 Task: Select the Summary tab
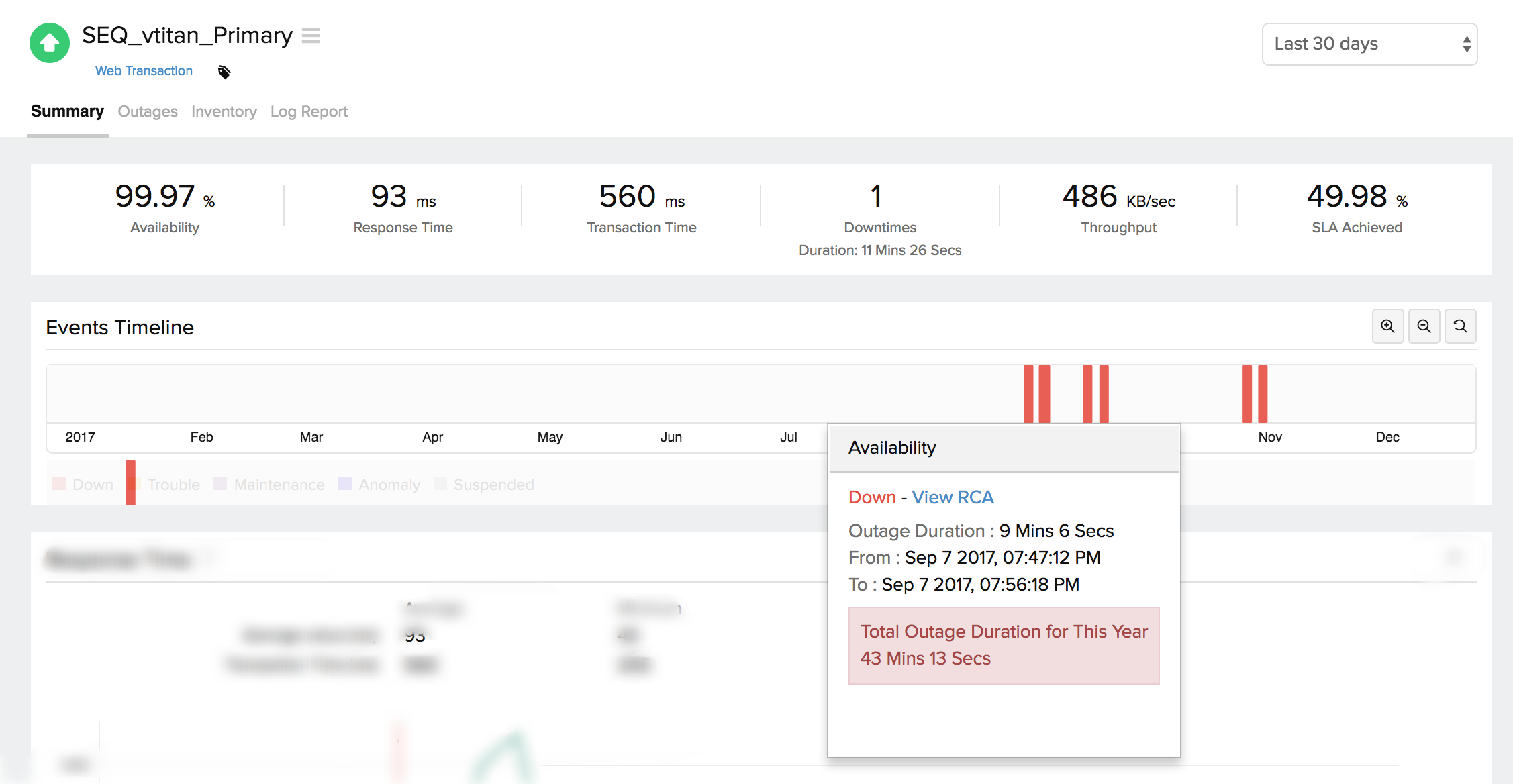click(x=67, y=111)
